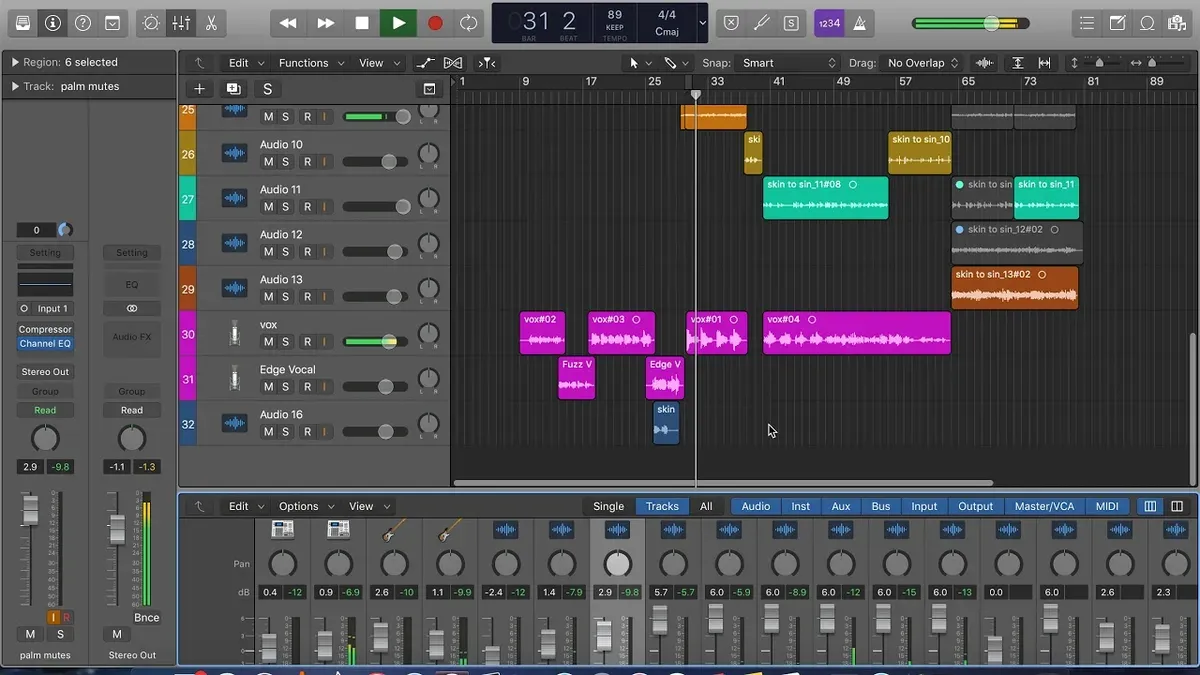Click the Rewind transport button
This screenshot has width=1200, height=675.
click(x=288, y=22)
